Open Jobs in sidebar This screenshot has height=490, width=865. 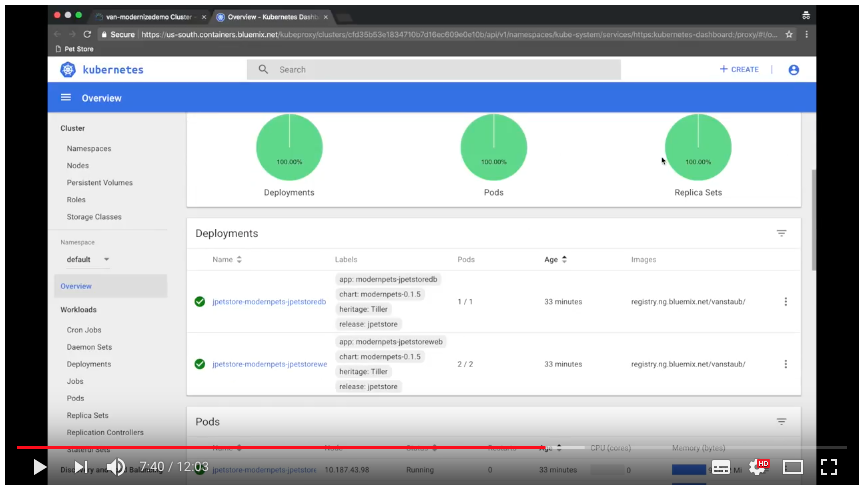point(75,381)
